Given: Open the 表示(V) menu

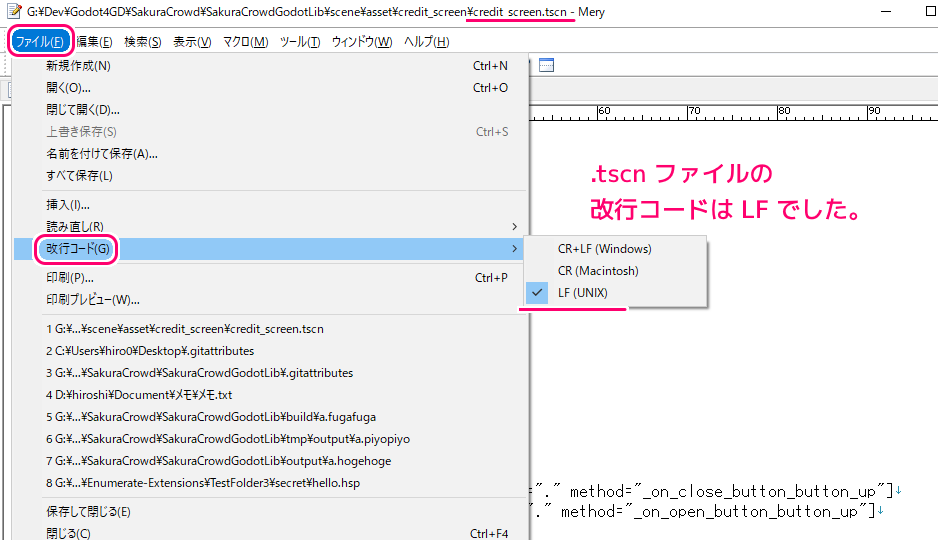Looking at the screenshot, I should coord(192,42).
